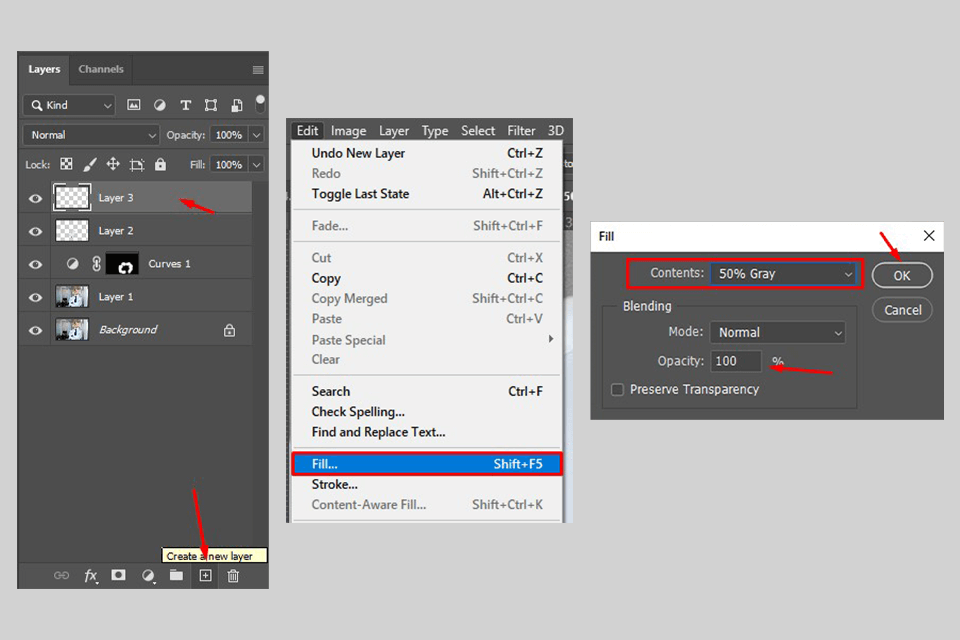Expand the Paste Special submenu

click(x=427, y=339)
